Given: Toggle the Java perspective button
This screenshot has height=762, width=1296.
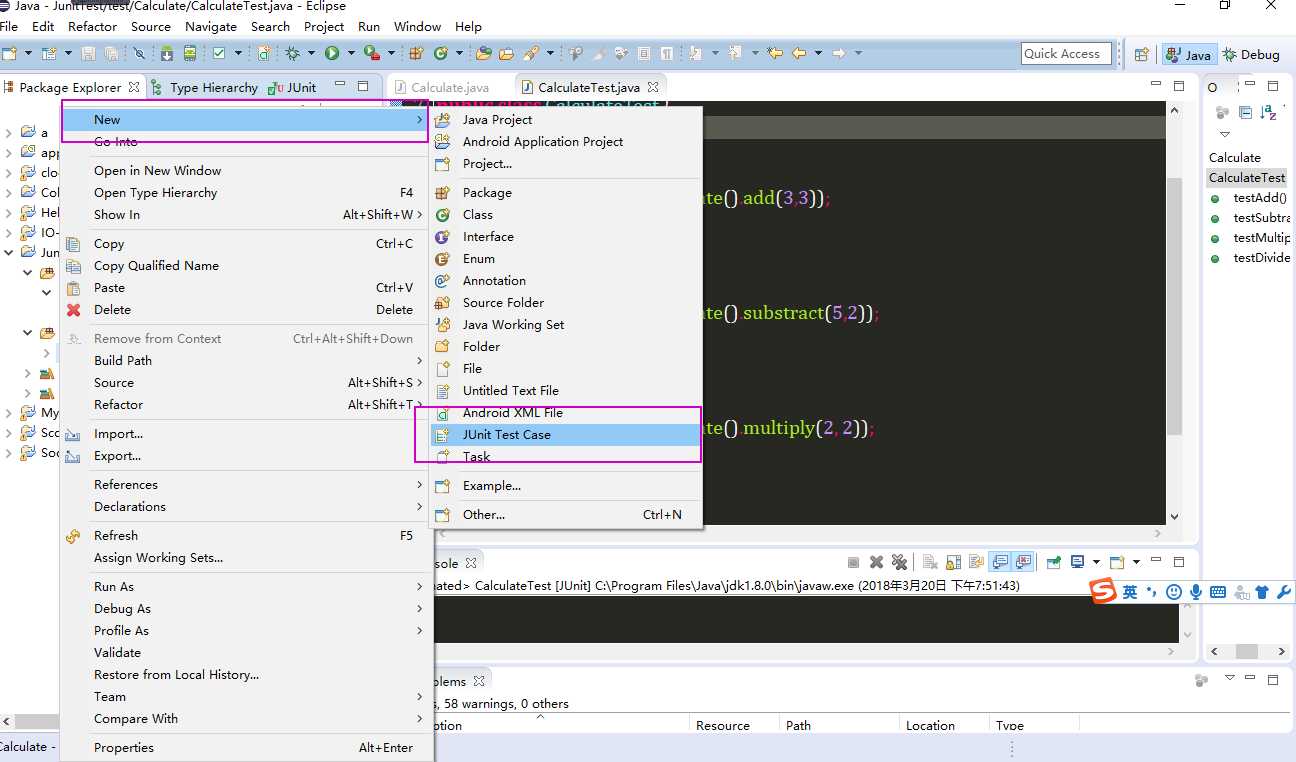Looking at the screenshot, I should click(x=1188, y=55).
